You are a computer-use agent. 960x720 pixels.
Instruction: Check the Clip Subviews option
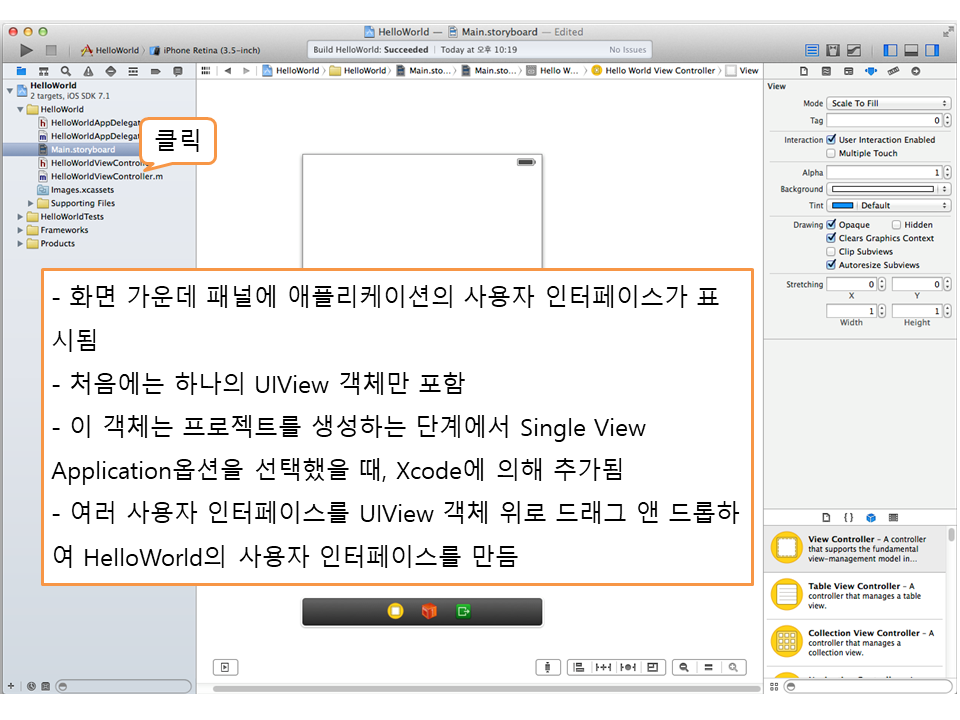click(831, 252)
